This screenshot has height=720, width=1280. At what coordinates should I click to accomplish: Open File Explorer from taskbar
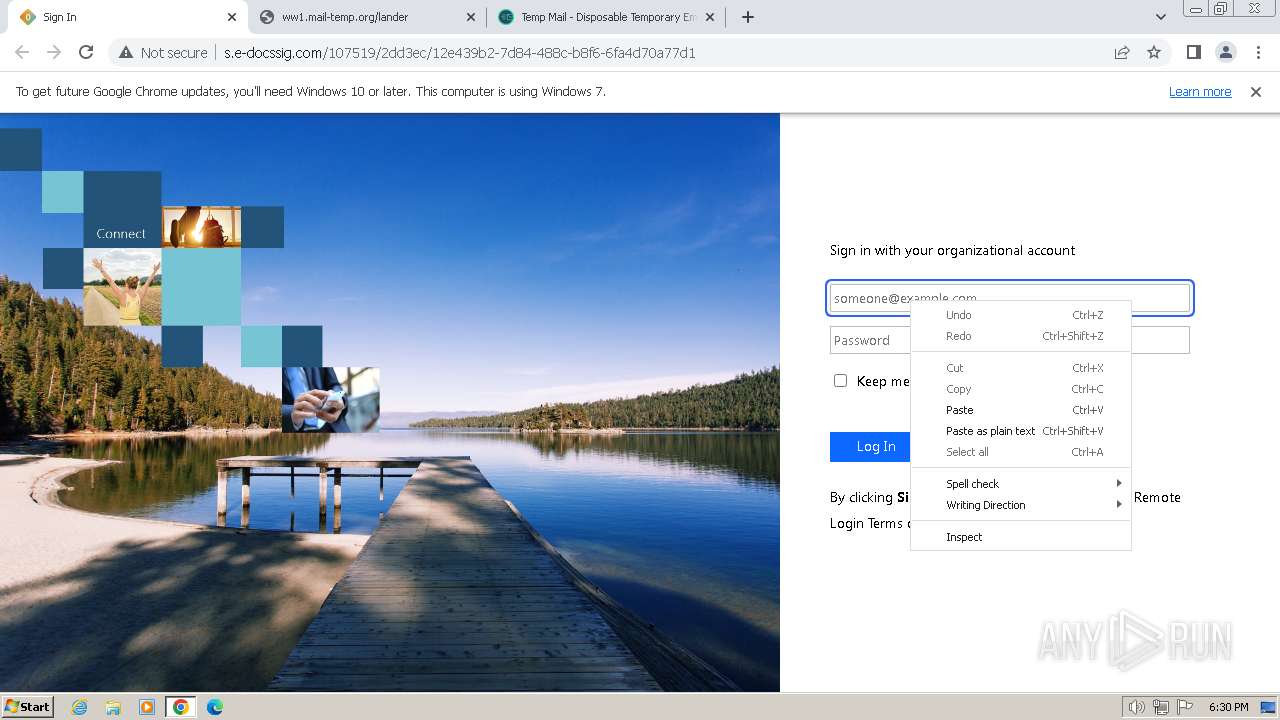coord(113,707)
